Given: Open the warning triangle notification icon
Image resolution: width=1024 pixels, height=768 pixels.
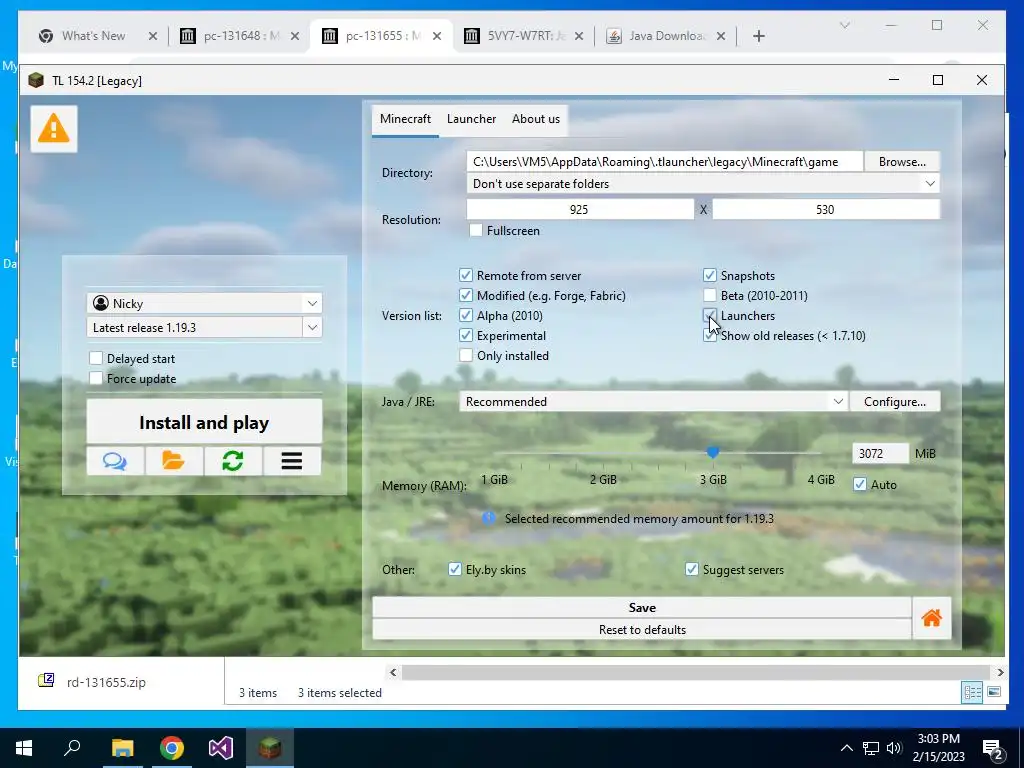Looking at the screenshot, I should point(54,129).
